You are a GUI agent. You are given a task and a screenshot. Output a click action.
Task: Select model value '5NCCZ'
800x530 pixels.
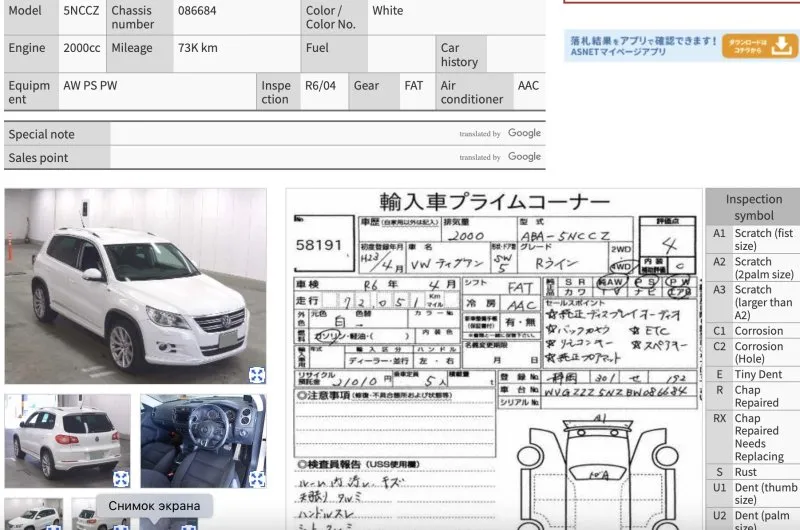tap(81, 11)
